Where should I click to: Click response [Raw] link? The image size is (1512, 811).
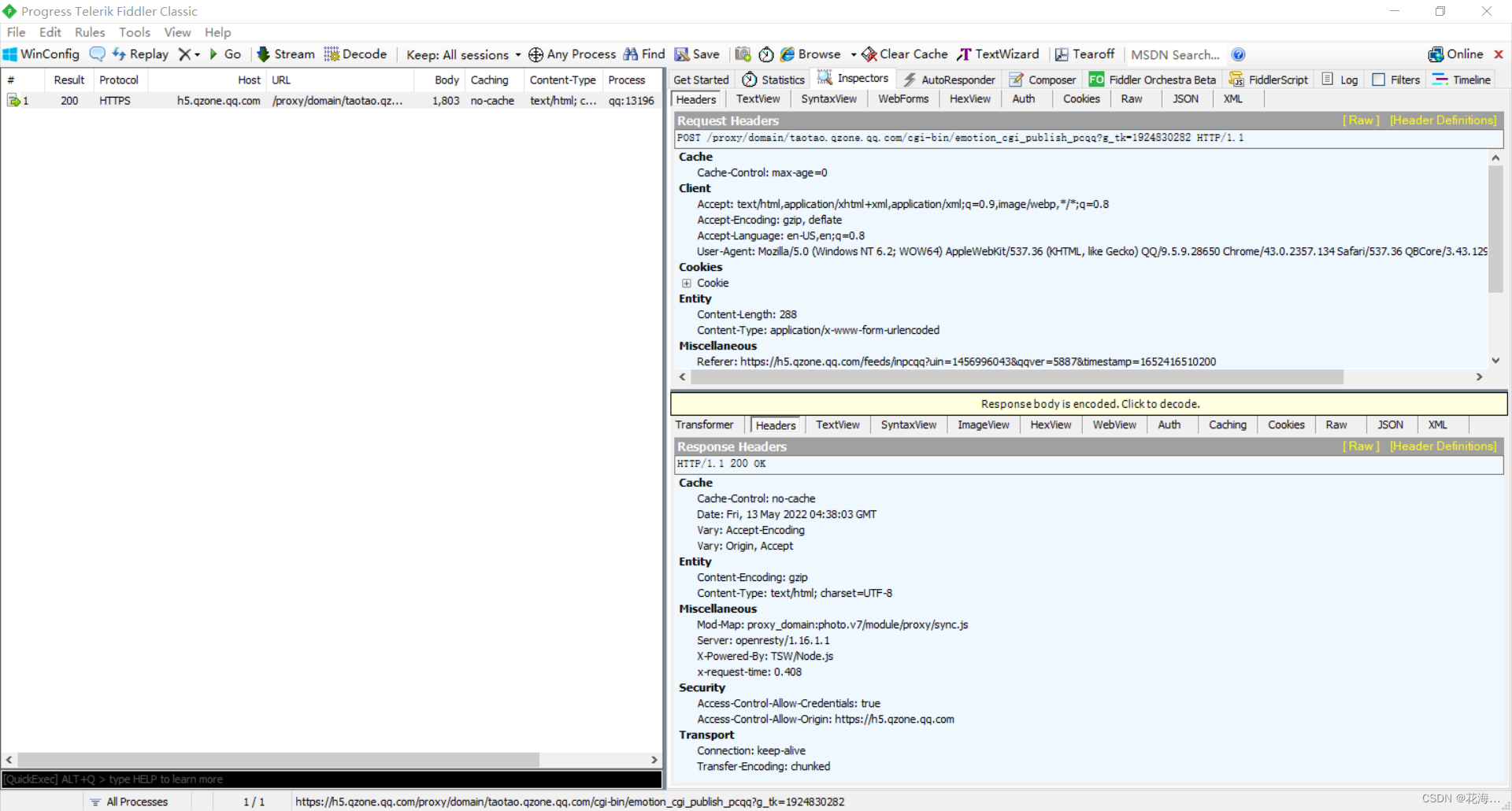click(x=1361, y=446)
